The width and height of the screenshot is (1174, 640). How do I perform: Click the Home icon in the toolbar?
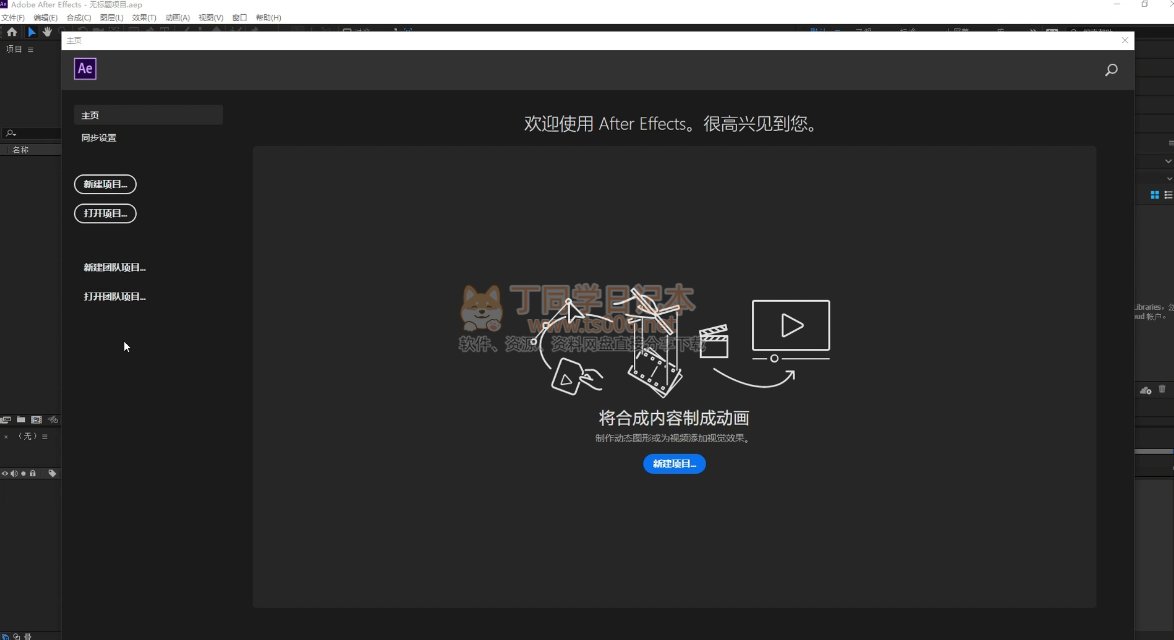12,32
